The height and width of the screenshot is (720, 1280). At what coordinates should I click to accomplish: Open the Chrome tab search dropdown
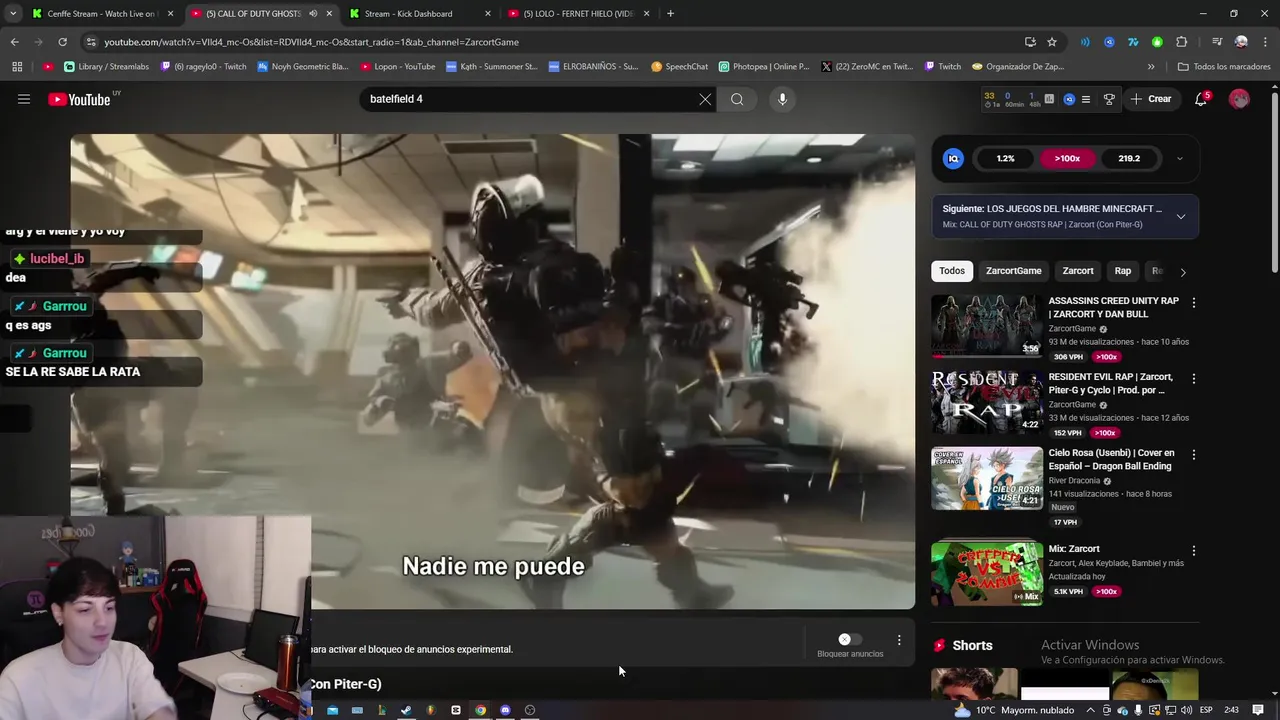click(x=13, y=14)
